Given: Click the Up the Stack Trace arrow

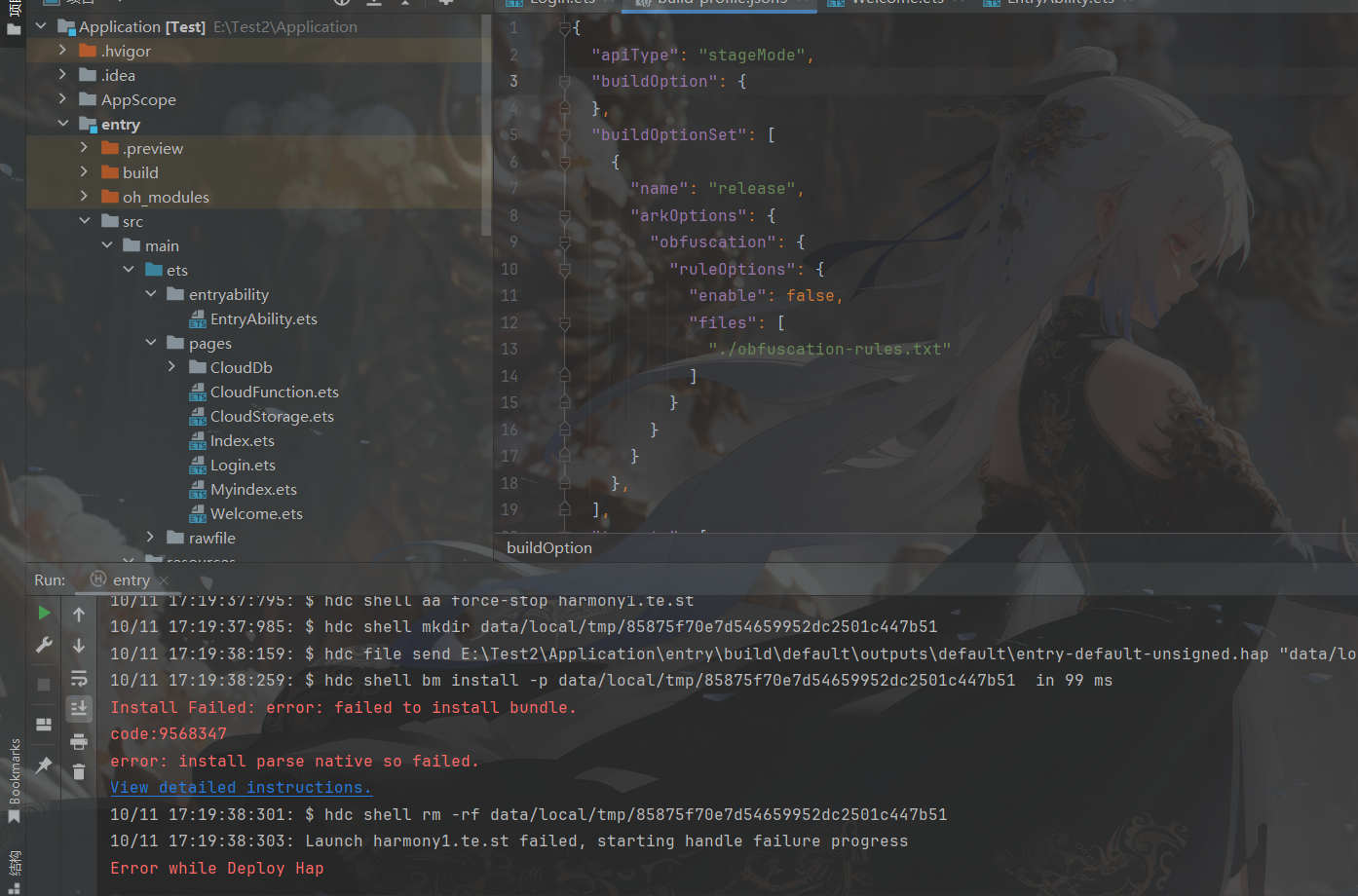Looking at the screenshot, I should 79,614.
